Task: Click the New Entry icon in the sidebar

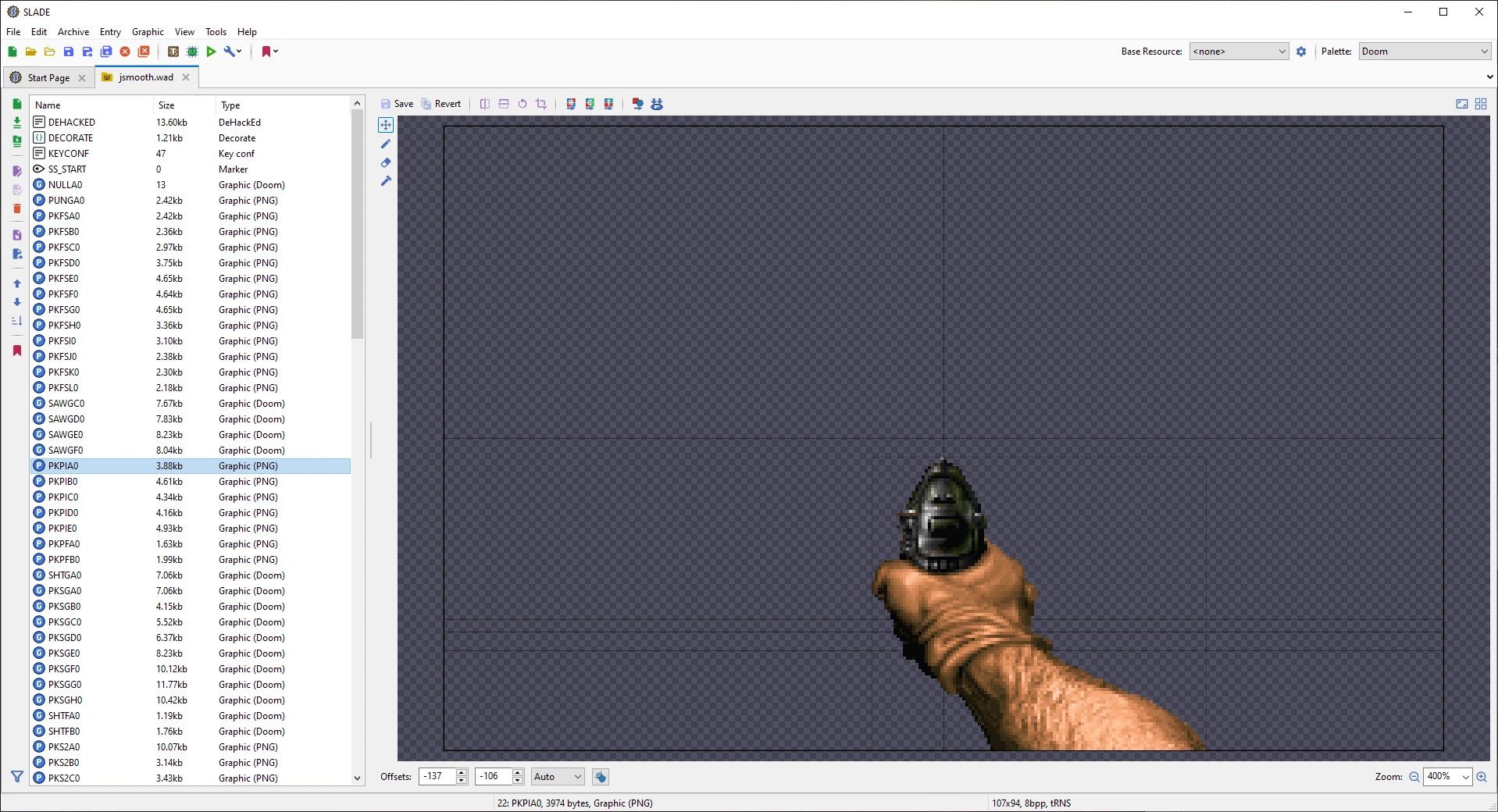Action: tap(17, 104)
